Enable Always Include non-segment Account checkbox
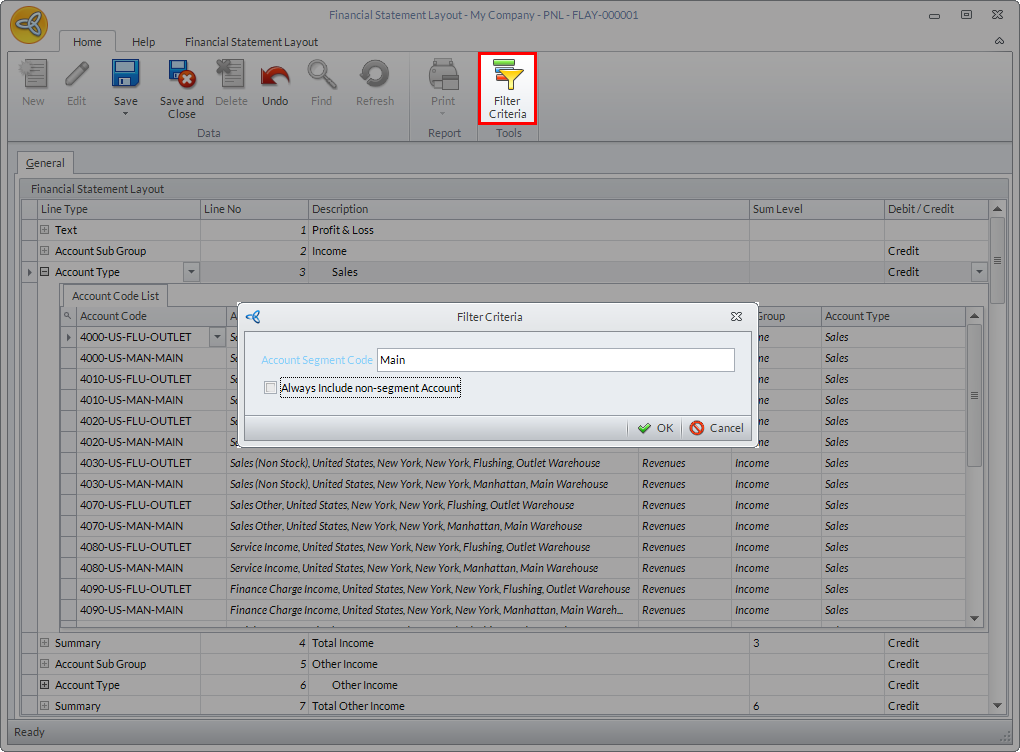Image resolution: width=1020 pixels, height=752 pixels. click(x=271, y=388)
